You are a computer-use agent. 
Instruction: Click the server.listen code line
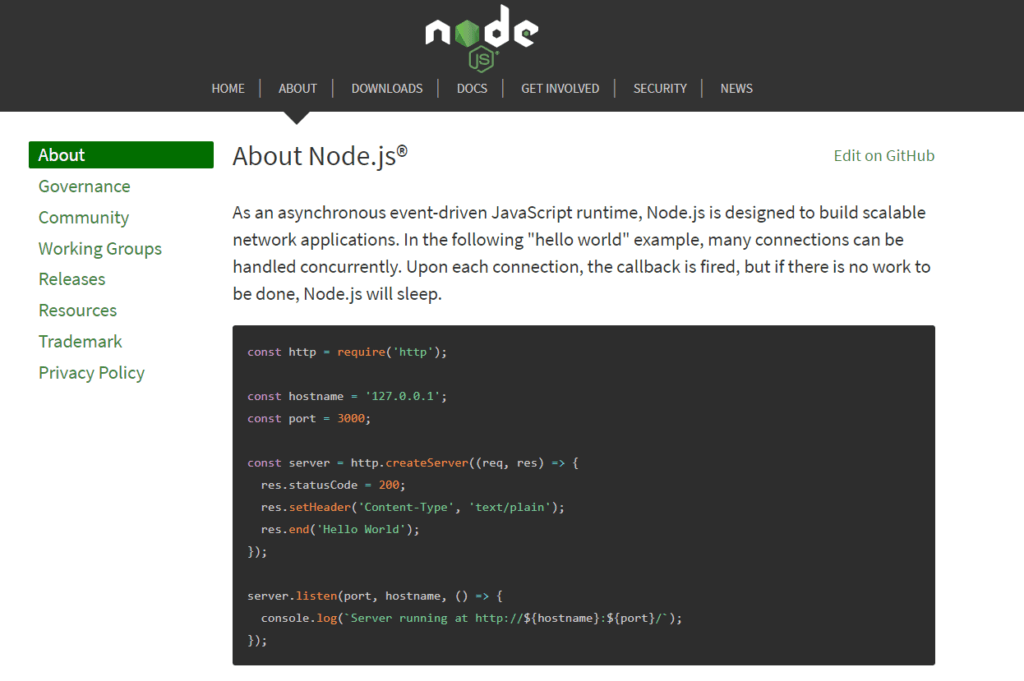click(x=375, y=596)
